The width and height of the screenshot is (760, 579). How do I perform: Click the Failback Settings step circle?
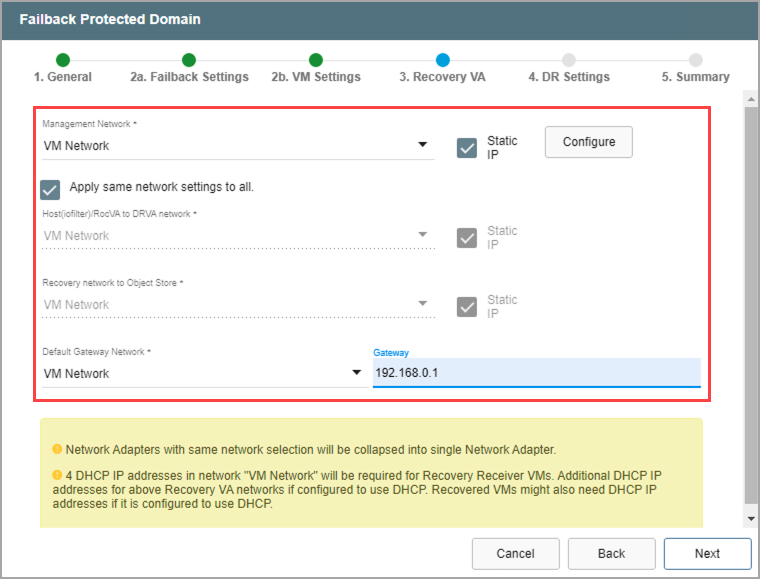pos(189,60)
